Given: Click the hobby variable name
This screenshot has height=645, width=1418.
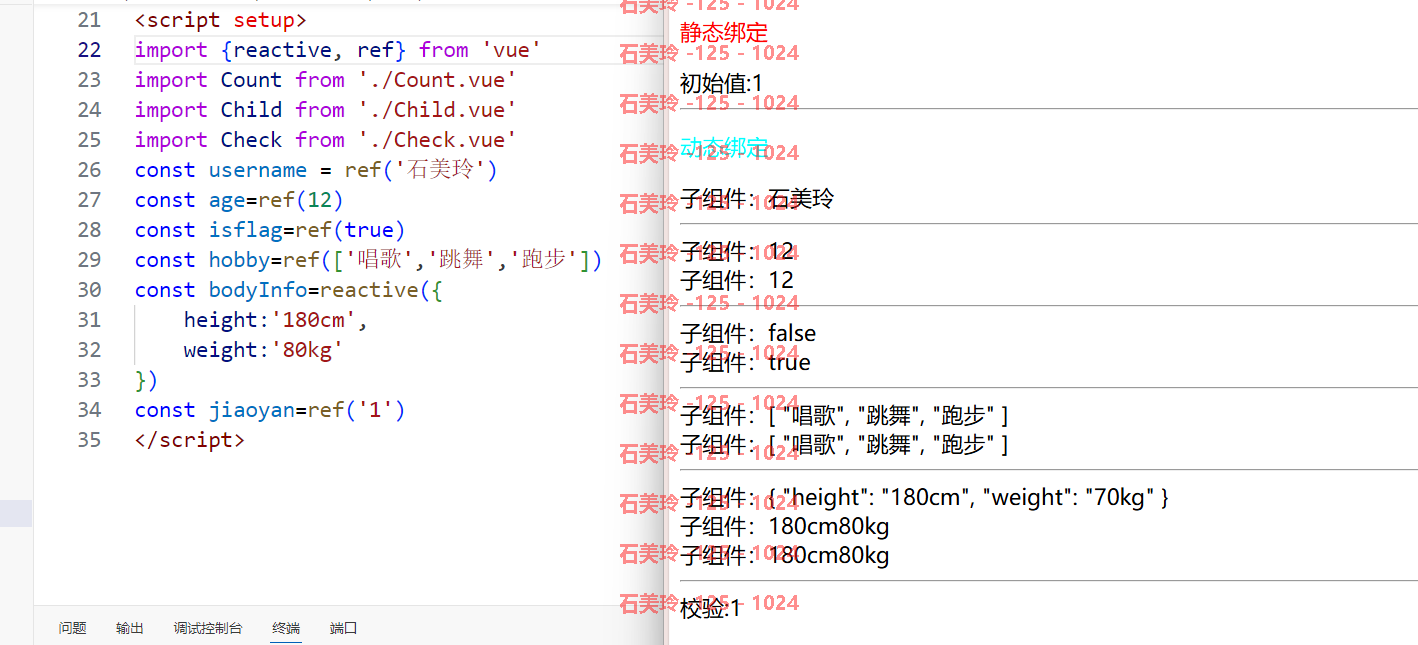Looking at the screenshot, I should (x=240, y=260).
